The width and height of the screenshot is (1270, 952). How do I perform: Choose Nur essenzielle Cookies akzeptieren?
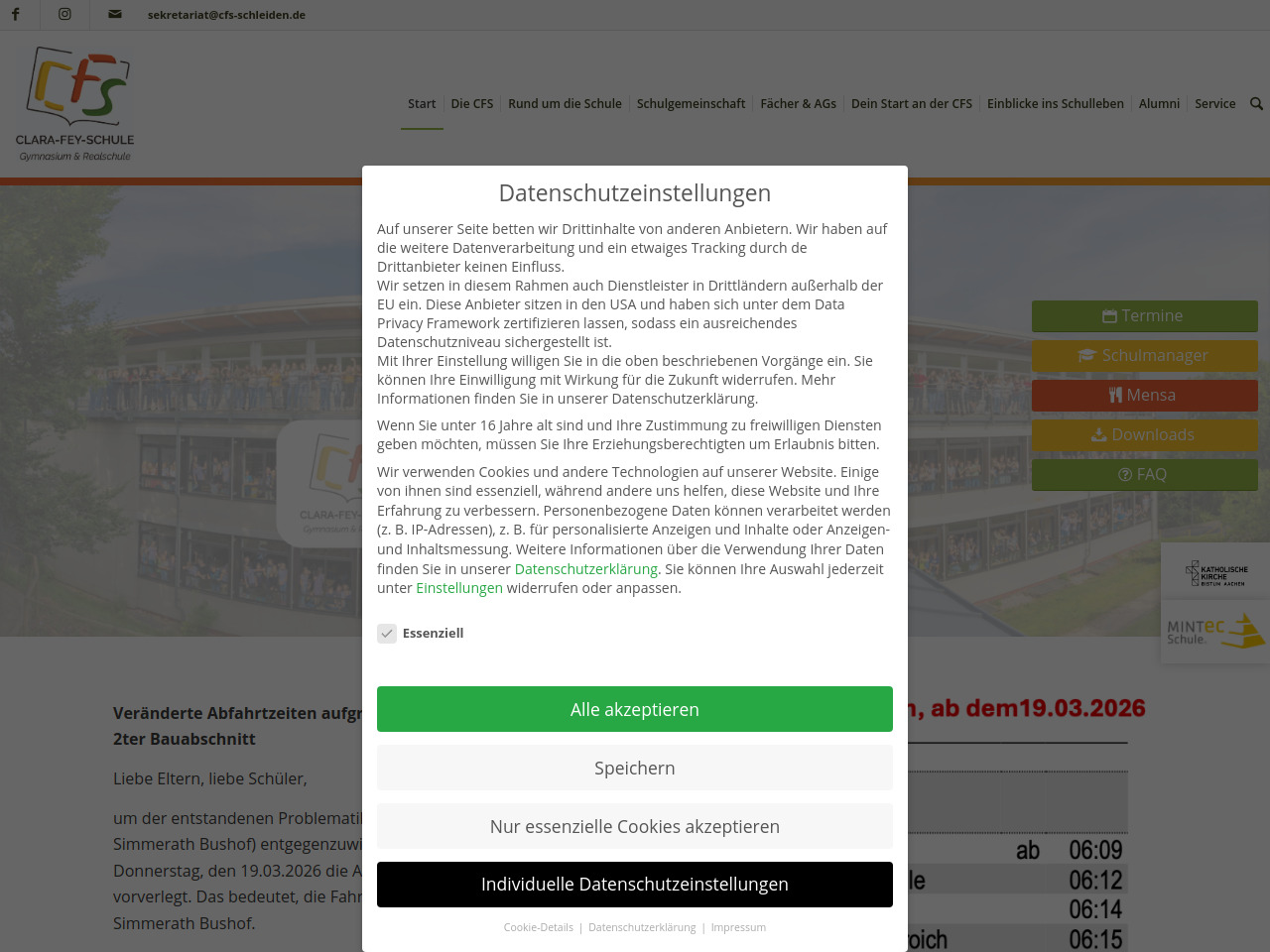point(634,826)
